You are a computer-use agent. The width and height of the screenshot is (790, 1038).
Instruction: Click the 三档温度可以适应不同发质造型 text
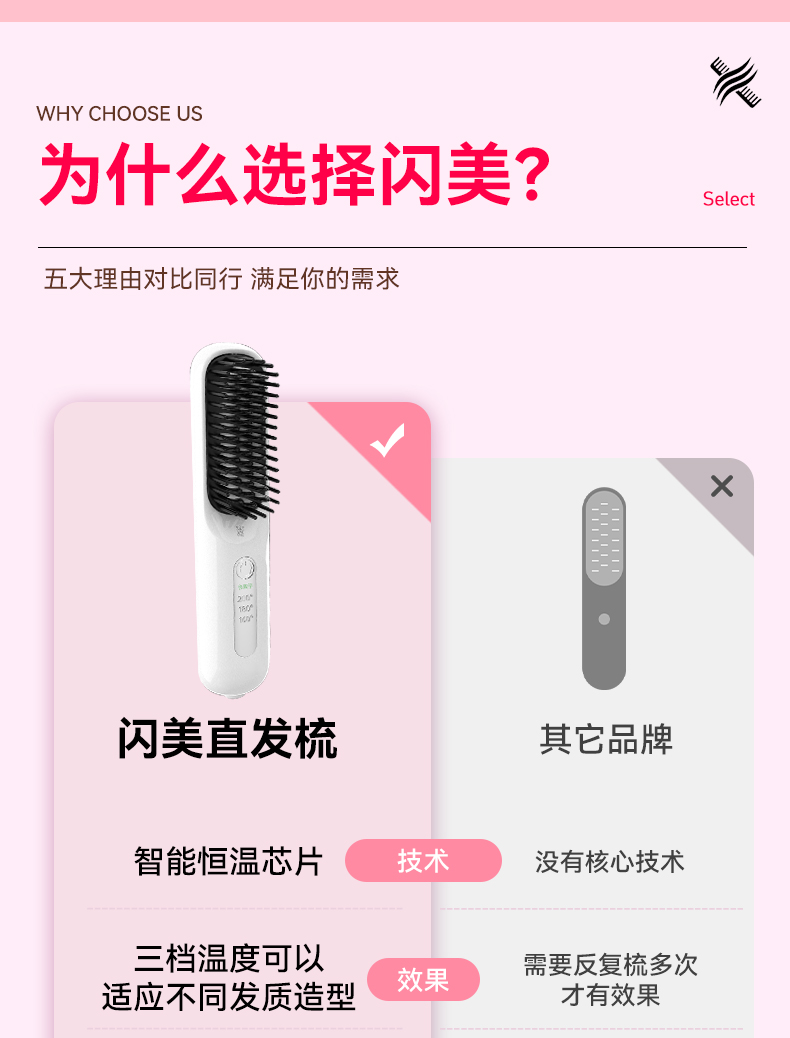228,977
